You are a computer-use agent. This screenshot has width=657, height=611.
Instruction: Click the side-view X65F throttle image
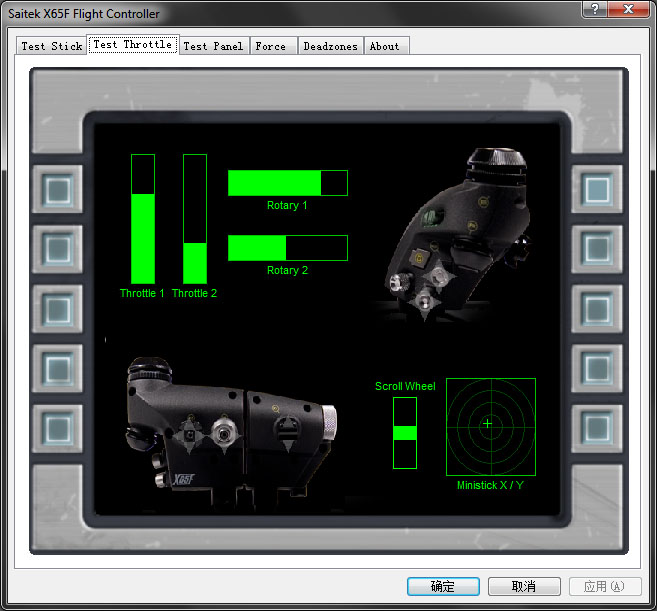click(230, 432)
